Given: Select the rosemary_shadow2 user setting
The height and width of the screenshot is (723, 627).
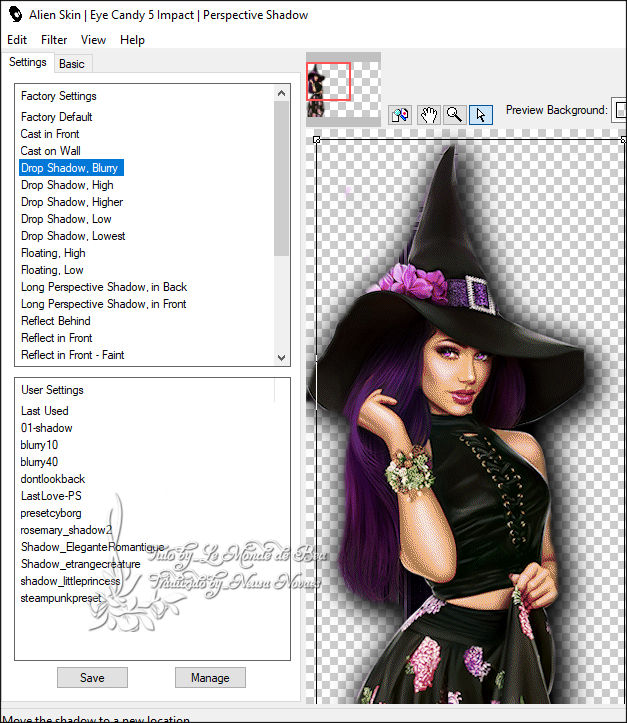Looking at the screenshot, I should (x=66, y=530).
